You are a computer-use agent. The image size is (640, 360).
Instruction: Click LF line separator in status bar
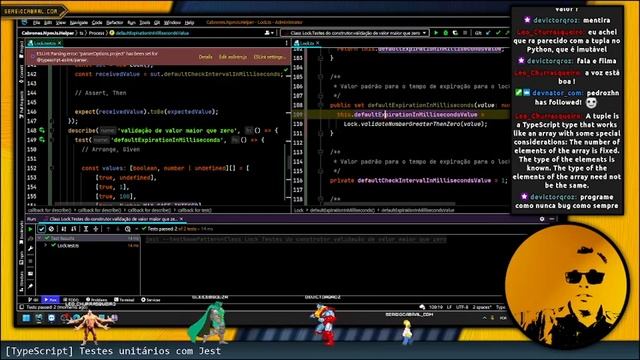(449, 307)
